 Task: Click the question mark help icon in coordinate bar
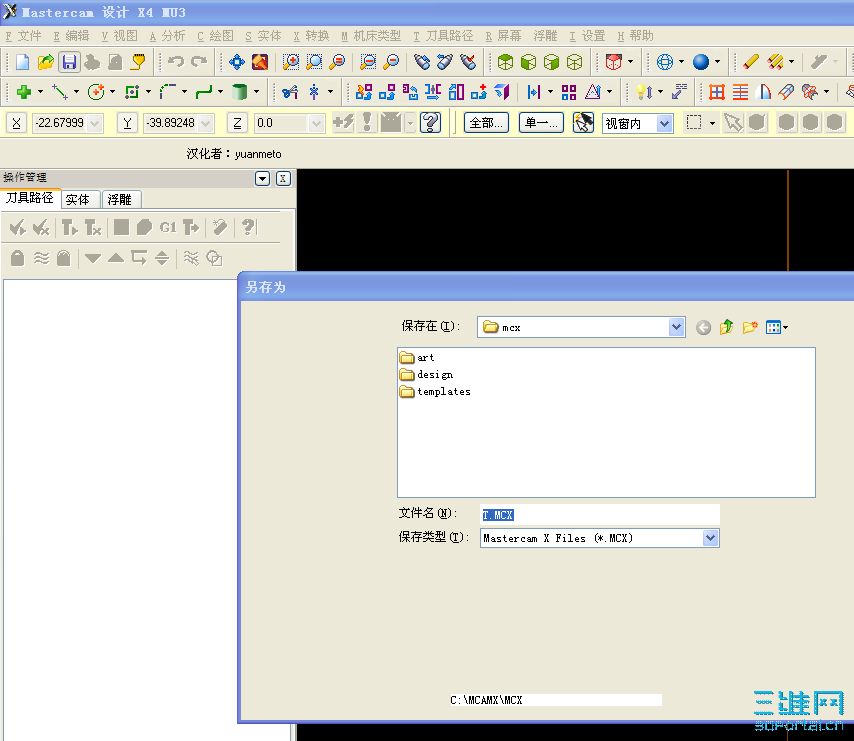tap(430, 123)
